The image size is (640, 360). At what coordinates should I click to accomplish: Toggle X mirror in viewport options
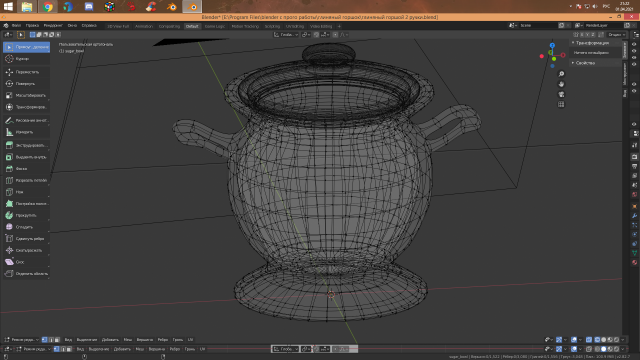pos(582,35)
